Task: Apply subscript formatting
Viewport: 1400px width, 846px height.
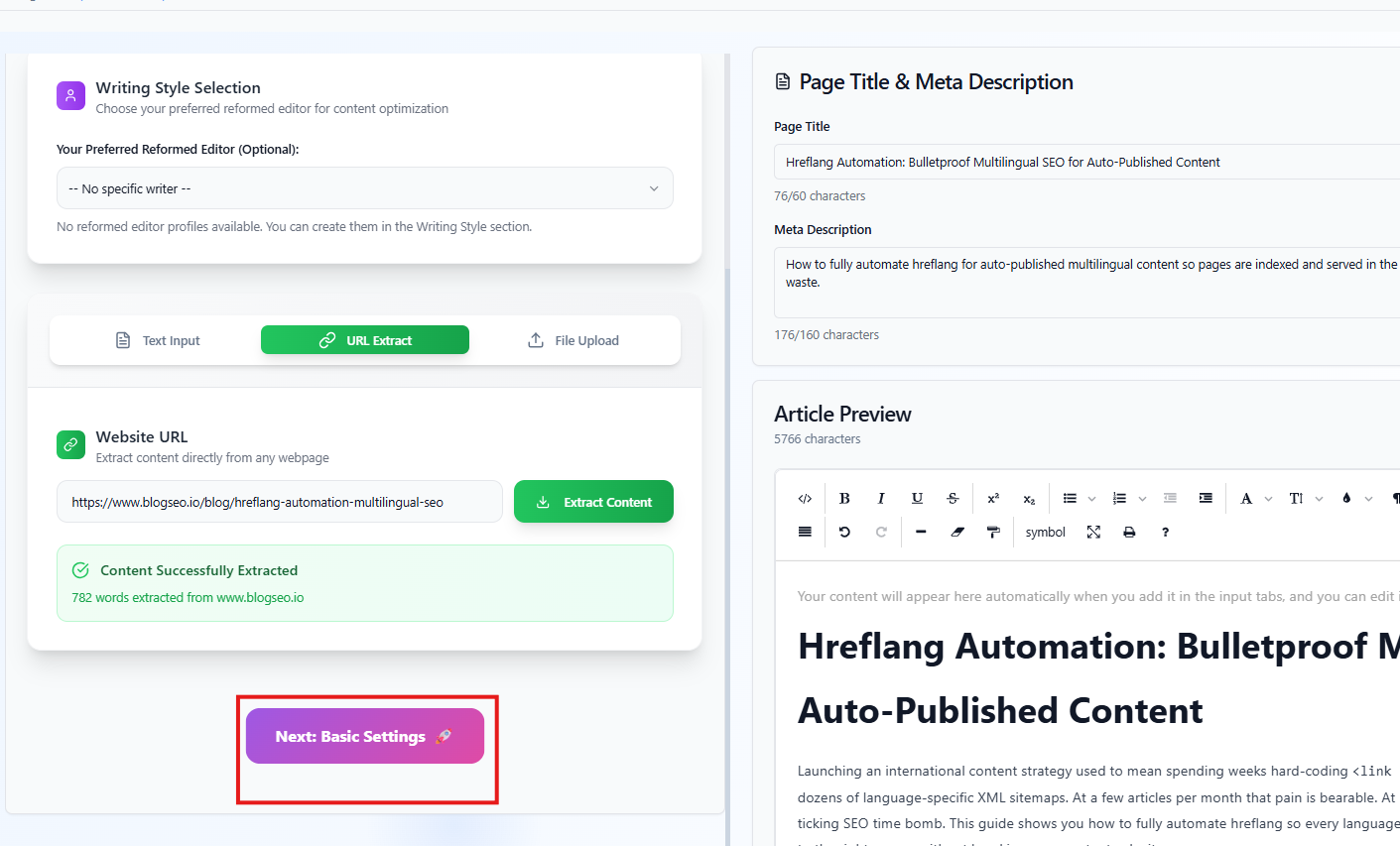Action: [x=1029, y=499]
